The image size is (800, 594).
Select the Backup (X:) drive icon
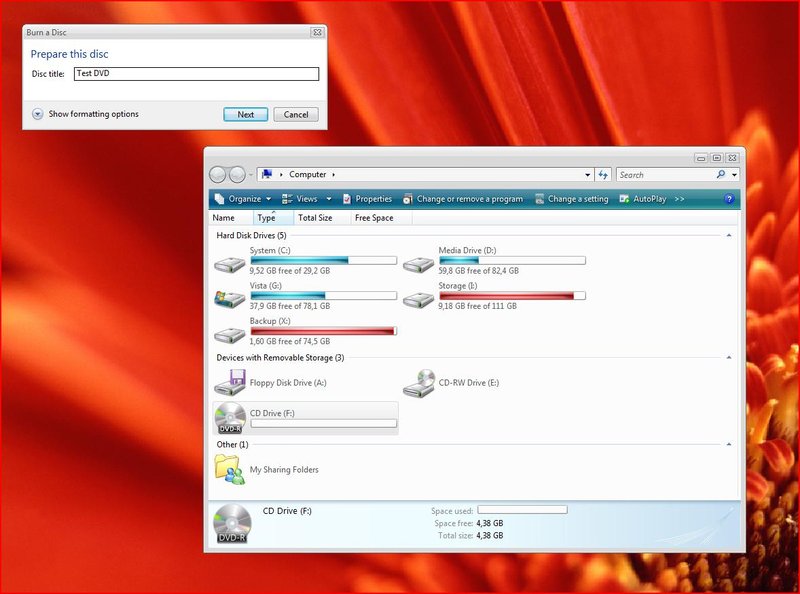(230, 335)
